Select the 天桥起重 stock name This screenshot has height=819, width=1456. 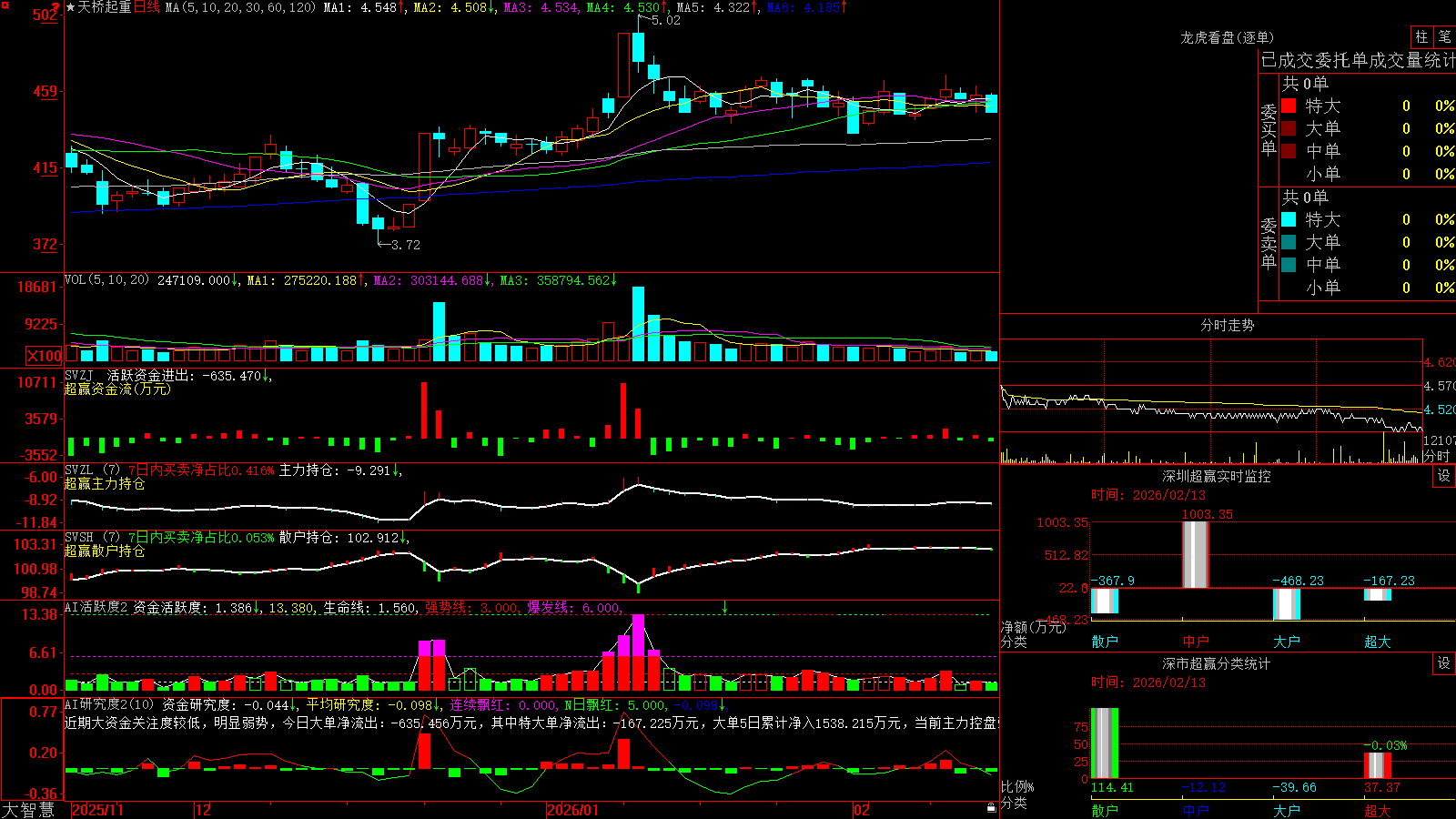[105, 7]
